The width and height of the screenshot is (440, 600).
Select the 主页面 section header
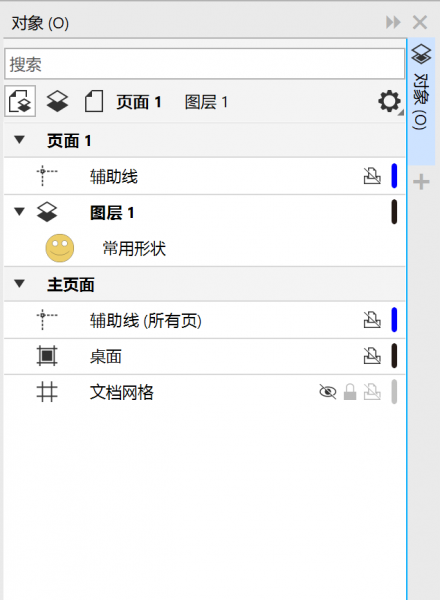pos(71,285)
